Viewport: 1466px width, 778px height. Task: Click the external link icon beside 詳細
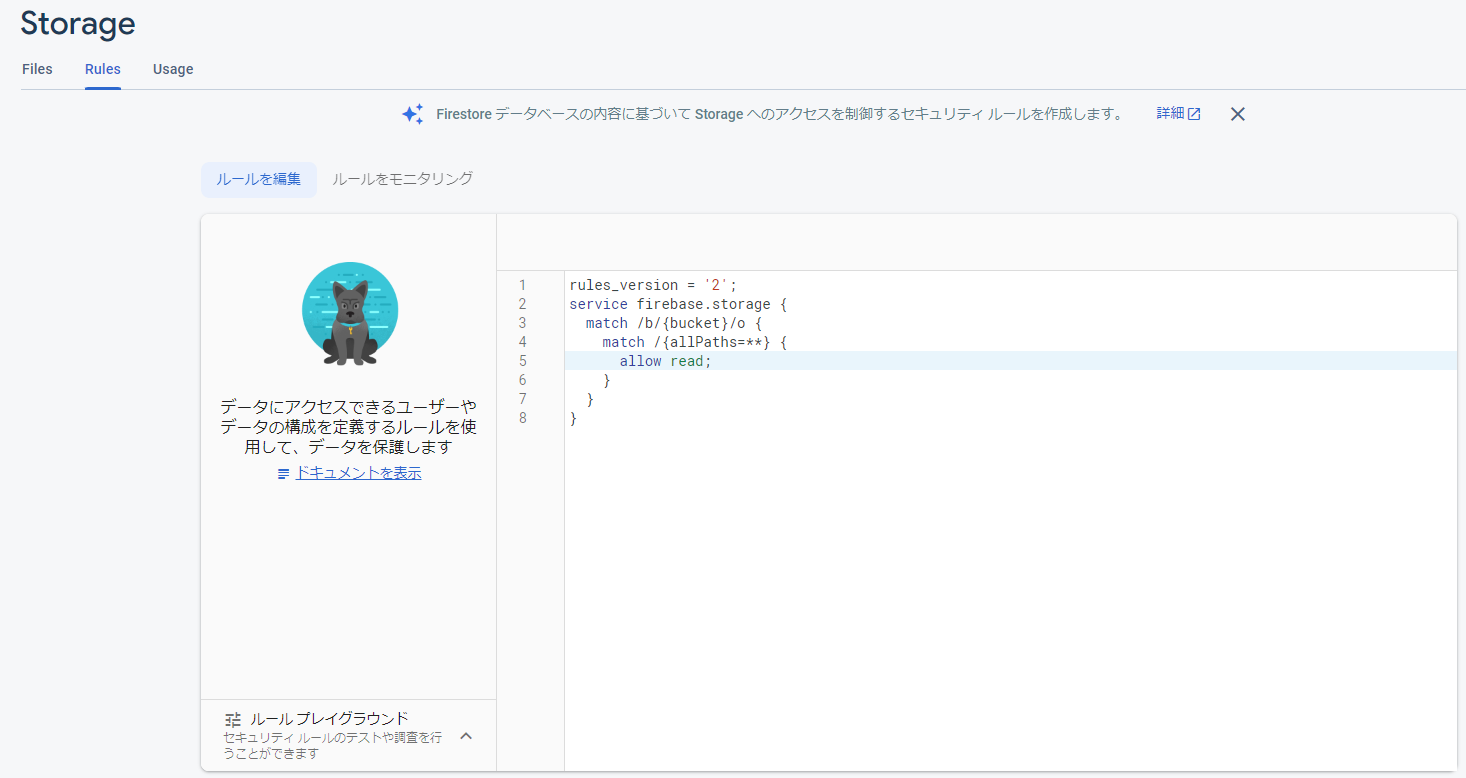(1194, 114)
